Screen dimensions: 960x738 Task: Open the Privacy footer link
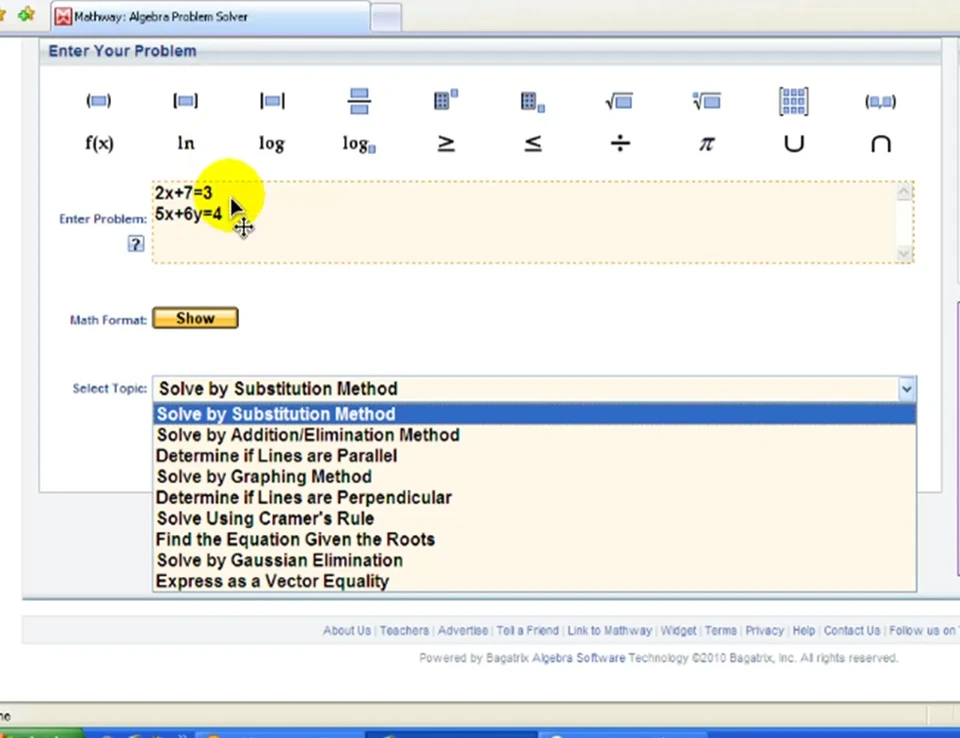pyautogui.click(x=765, y=630)
